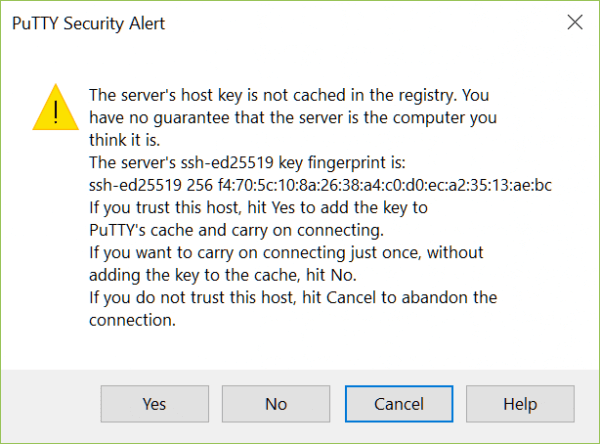600x444 pixels.
Task: Click the 'PuTTY's cache and carry on' line
Action: pyautogui.click(x=236, y=230)
